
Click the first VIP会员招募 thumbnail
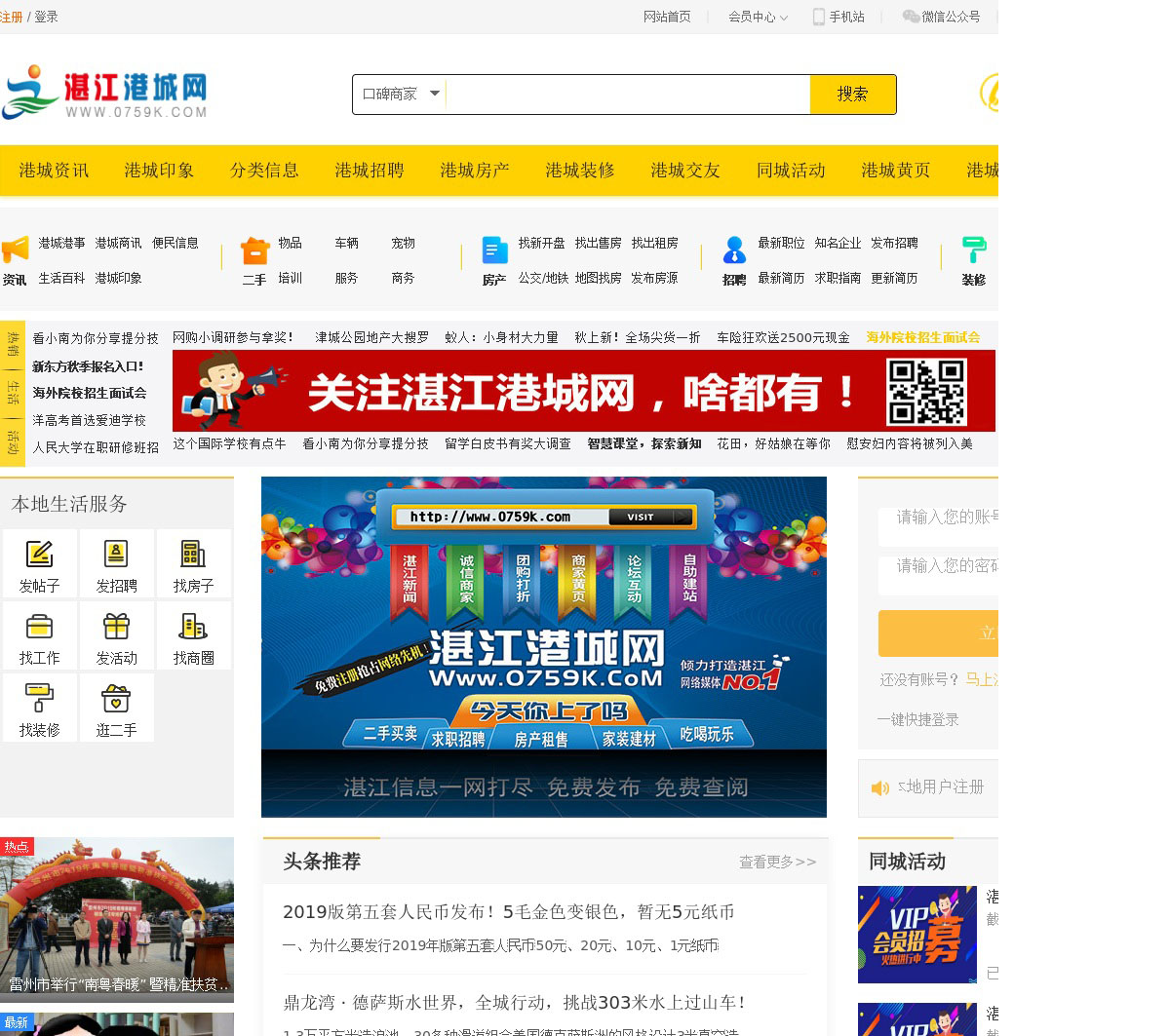coord(917,935)
